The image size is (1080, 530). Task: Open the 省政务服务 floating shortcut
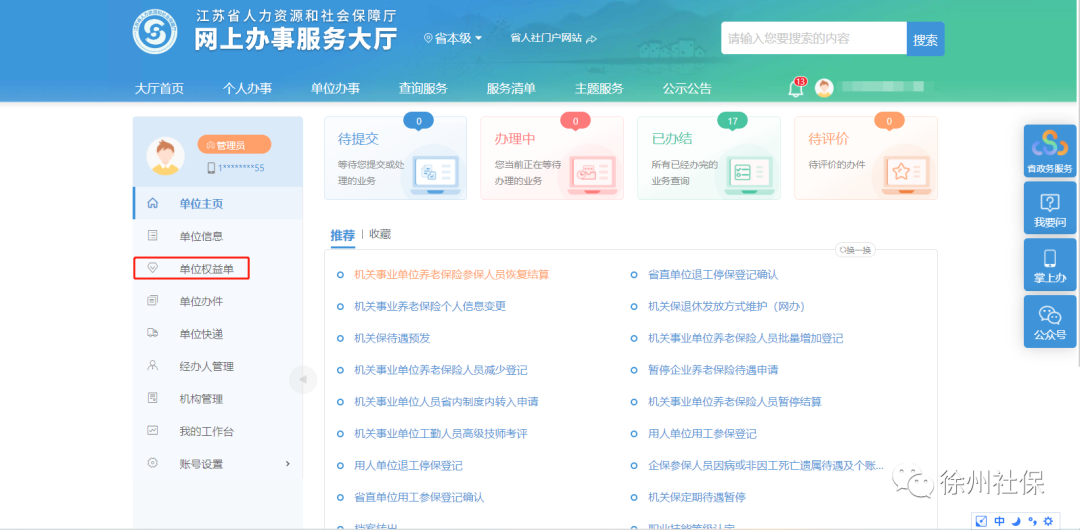pos(1049,152)
